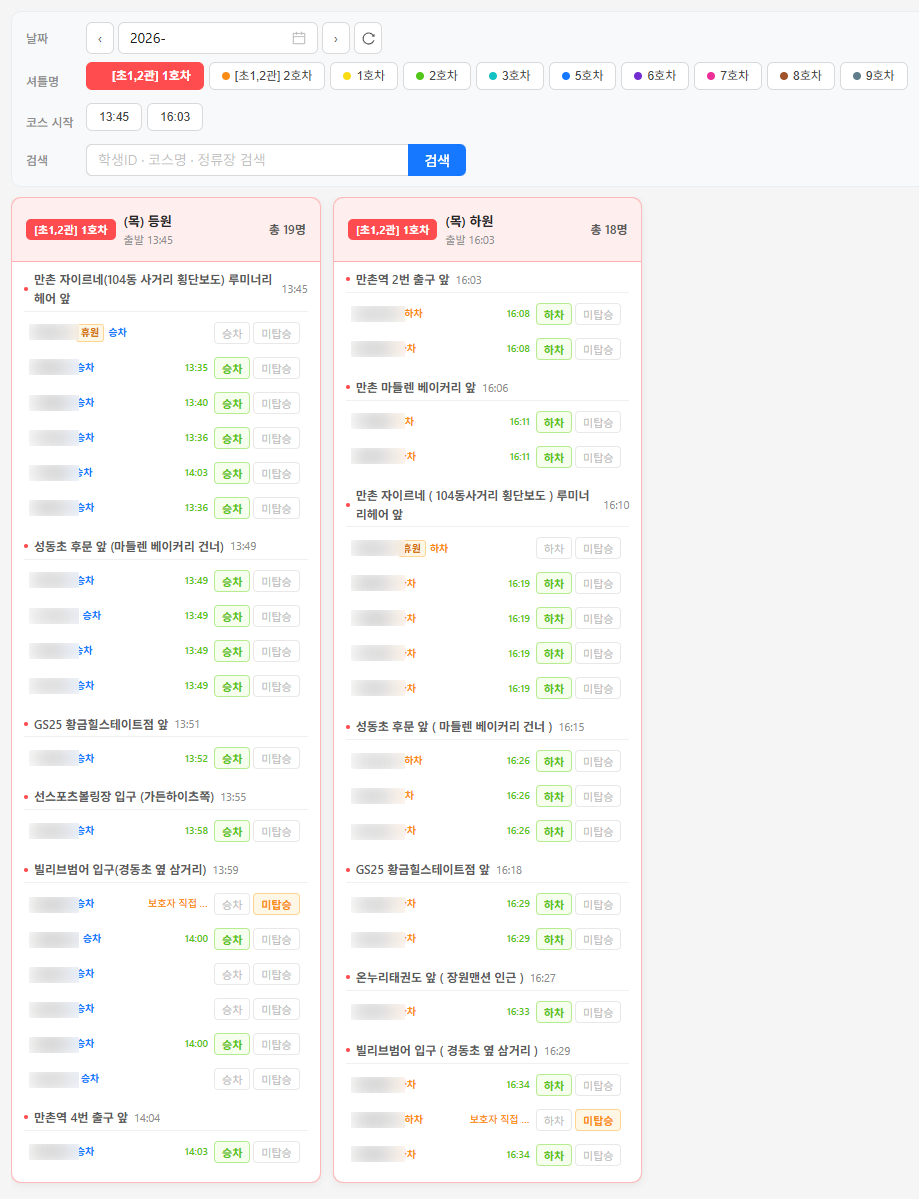Click the (목) 하원 card title
919x1199 pixels.
coord(469,221)
